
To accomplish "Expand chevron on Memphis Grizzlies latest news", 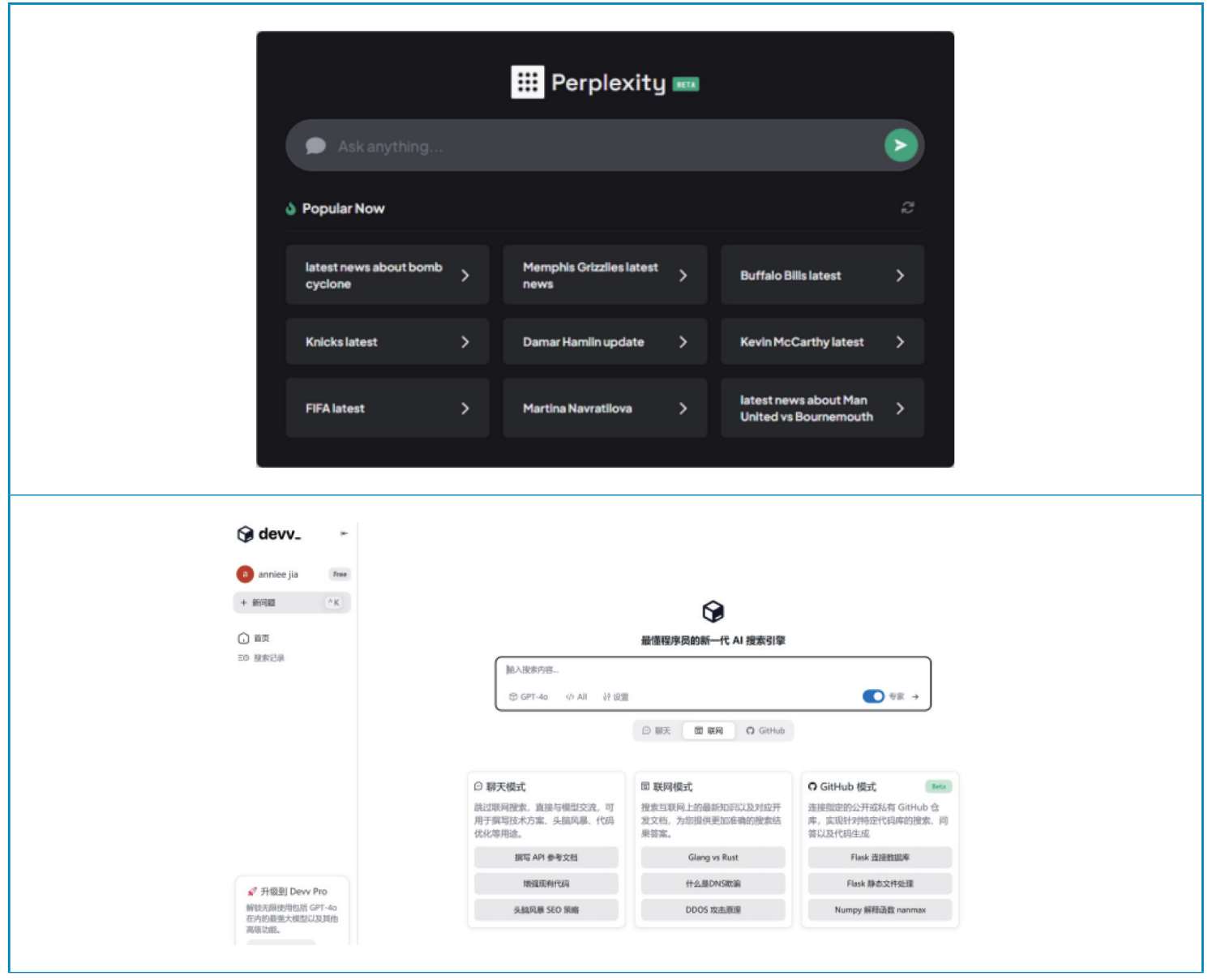I will pos(683,276).
